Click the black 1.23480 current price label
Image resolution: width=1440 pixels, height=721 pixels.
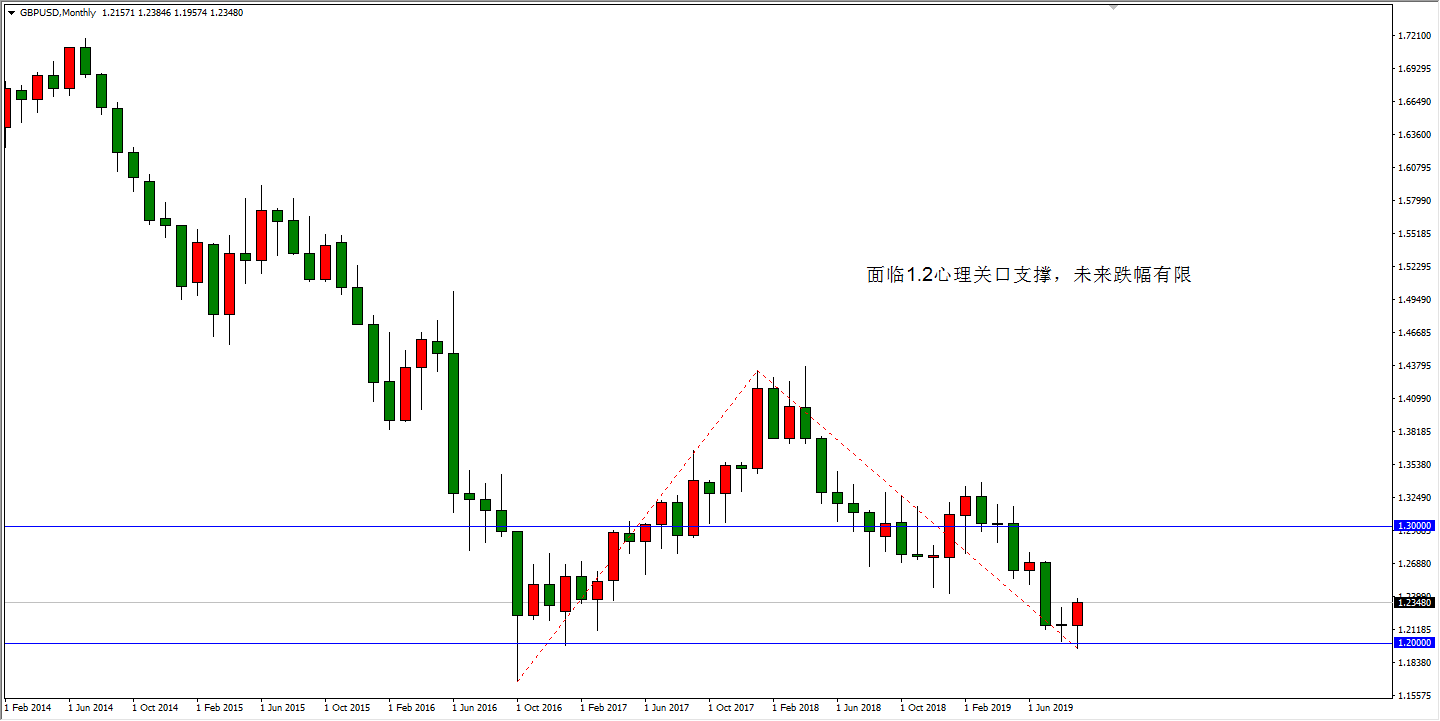[x=1415, y=602]
